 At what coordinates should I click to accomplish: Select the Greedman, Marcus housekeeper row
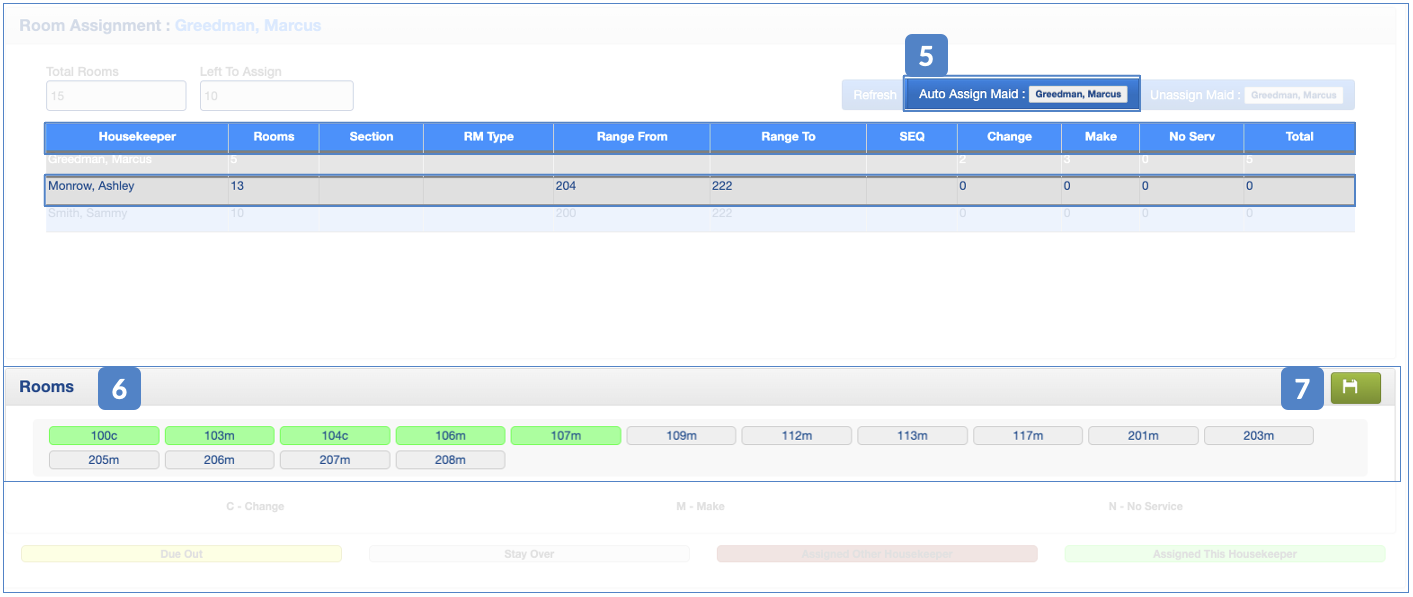(137, 160)
